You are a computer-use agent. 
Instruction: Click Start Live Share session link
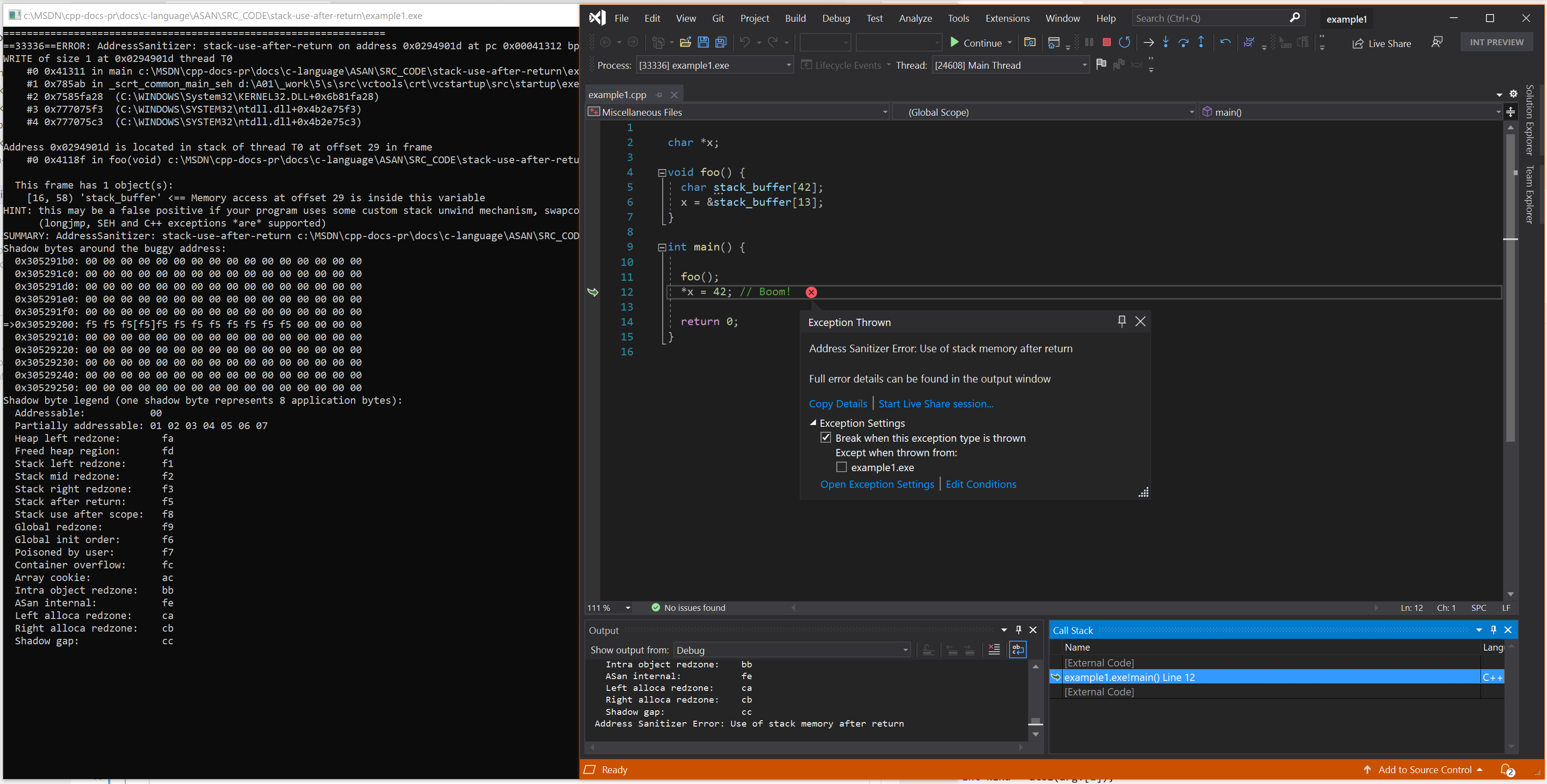pyautogui.click(x=936, y=403)
